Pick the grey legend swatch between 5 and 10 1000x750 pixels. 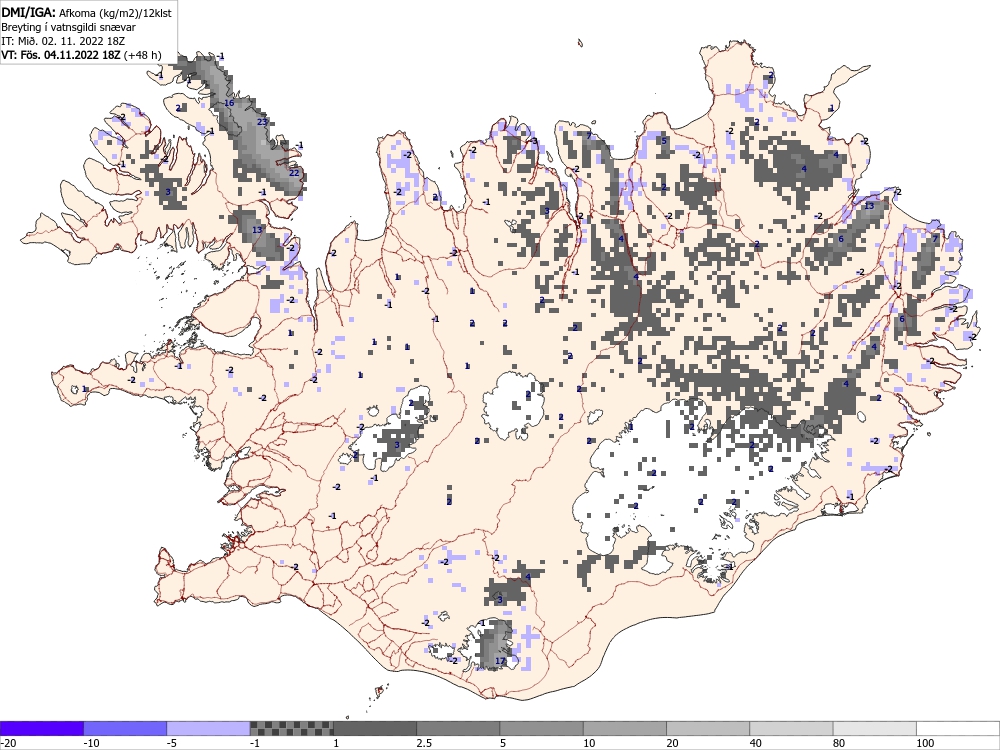(x=541, y=728)
